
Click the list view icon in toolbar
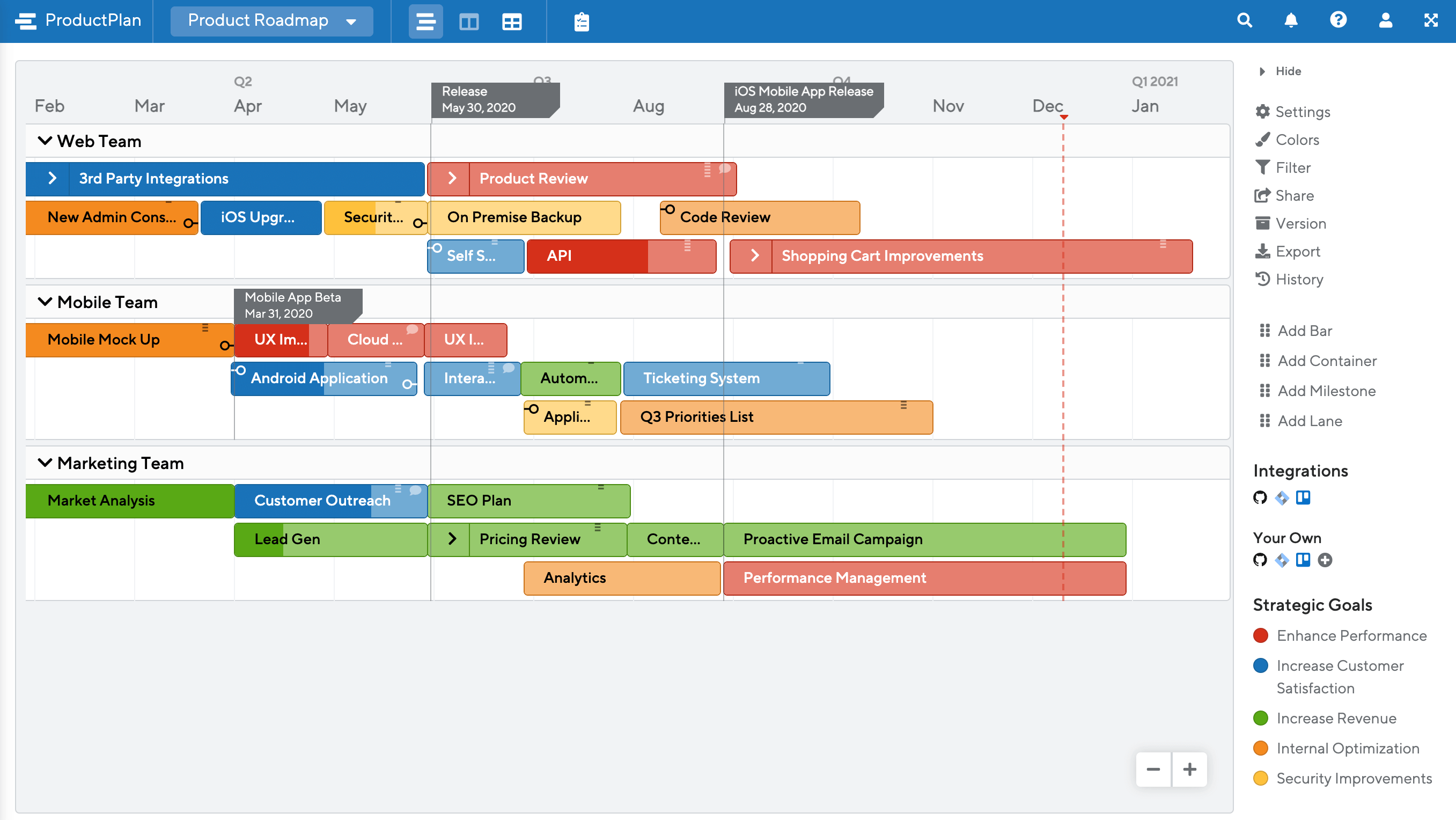point(424,21)
